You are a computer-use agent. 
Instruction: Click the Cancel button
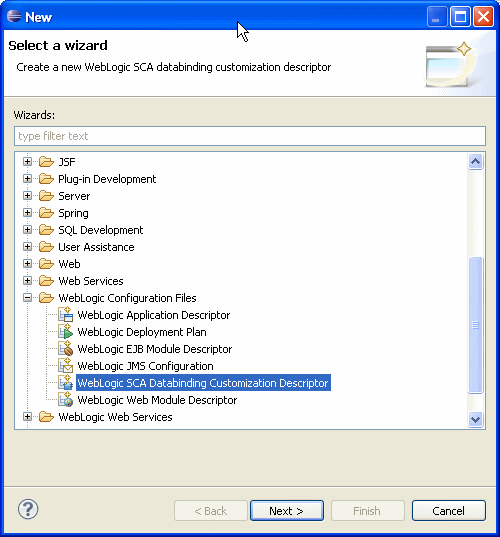click(x=449, y=511)
